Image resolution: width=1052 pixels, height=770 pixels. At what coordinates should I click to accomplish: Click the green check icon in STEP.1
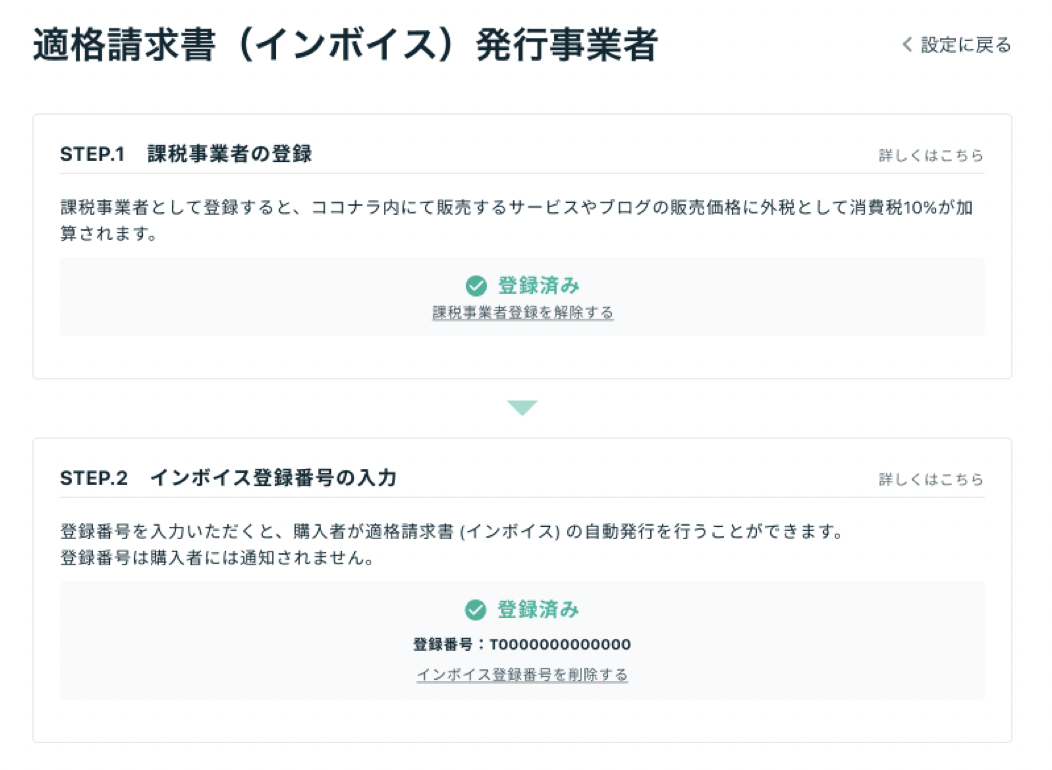point(476,286)
